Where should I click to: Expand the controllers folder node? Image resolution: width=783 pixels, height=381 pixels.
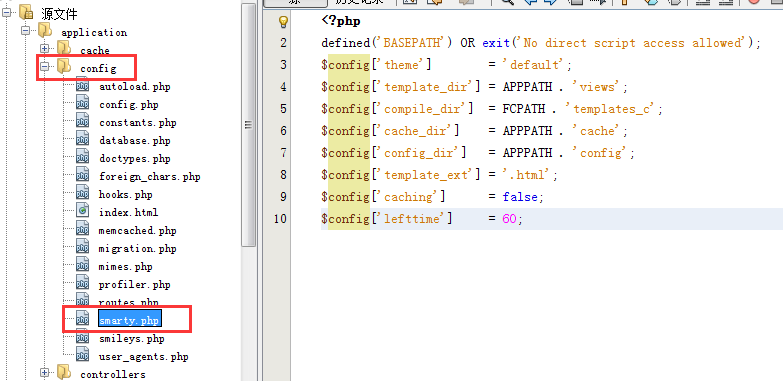(x=45, y=373)
